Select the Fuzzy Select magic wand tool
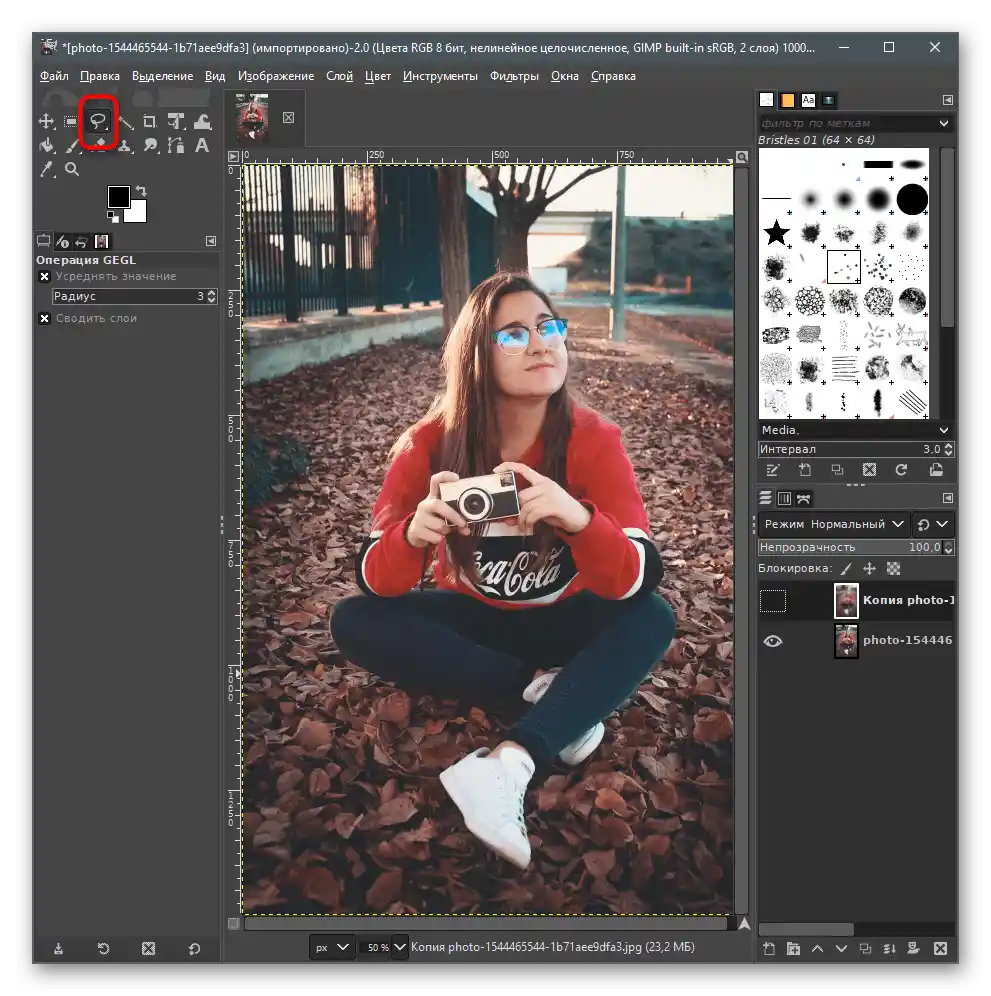 coord(125,121)
